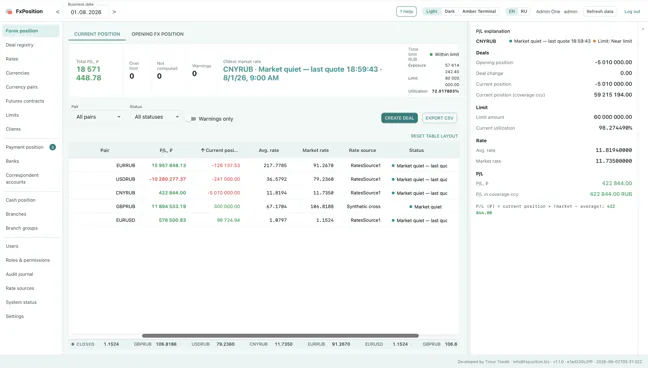648x368 pixels.
Task: Sort table by Pair column header
Action: pos(105,151)
